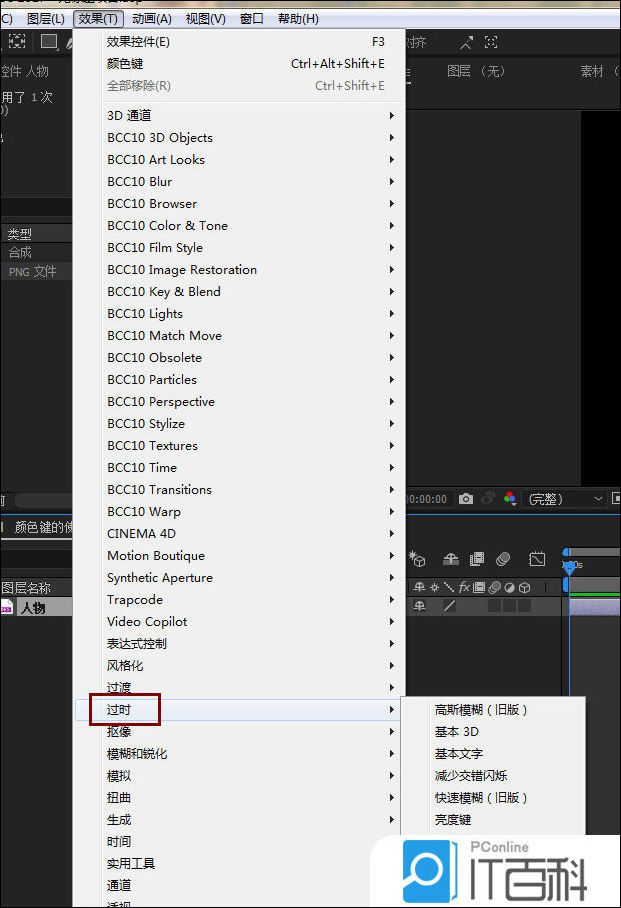Image resolution: width=621 pixels, height=908 pixels.
Task: Expand the Video Copilot submenu
Action: pyautogui.click(x=240, y=621)
